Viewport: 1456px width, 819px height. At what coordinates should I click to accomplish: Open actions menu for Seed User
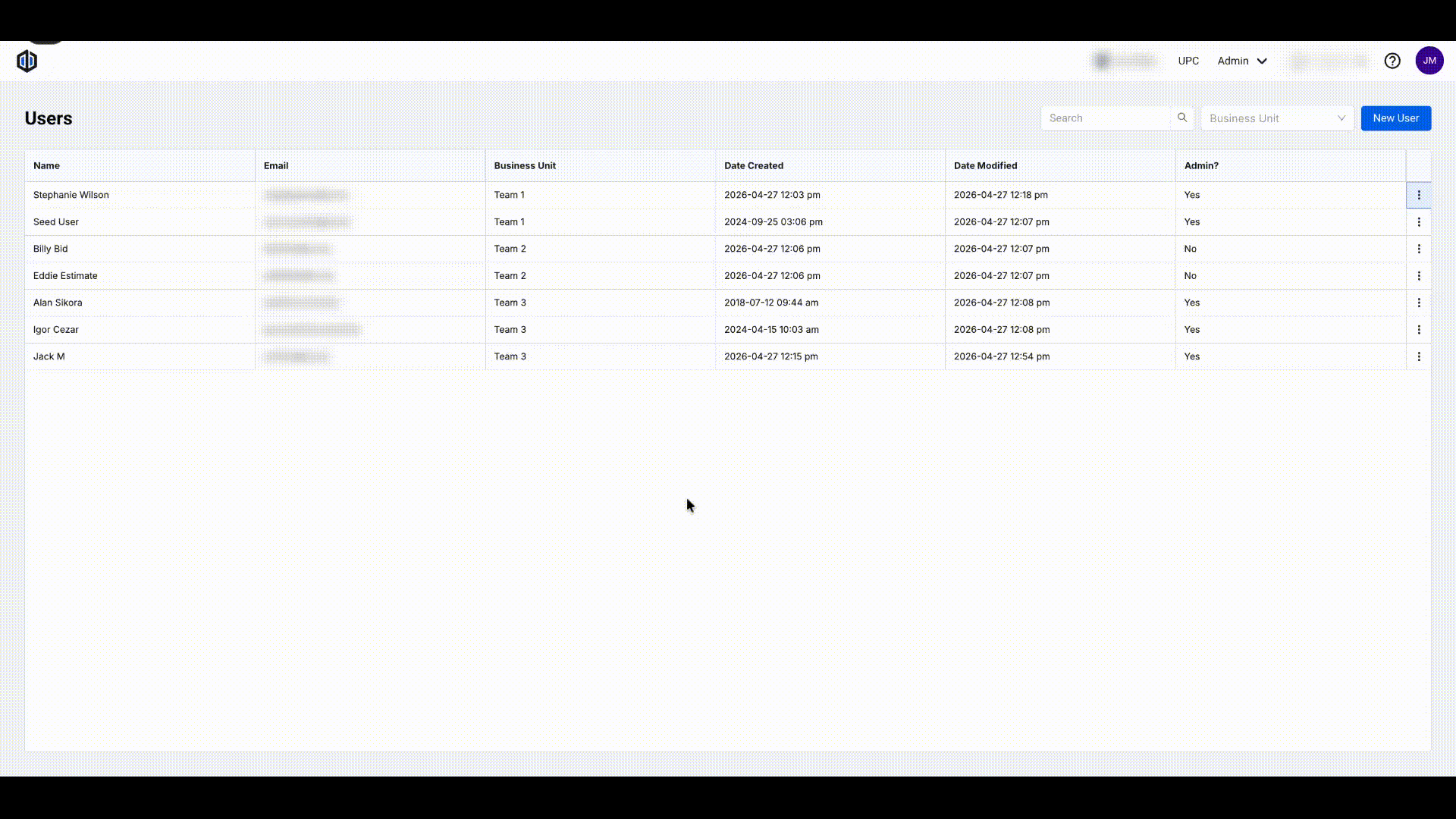1419,222
